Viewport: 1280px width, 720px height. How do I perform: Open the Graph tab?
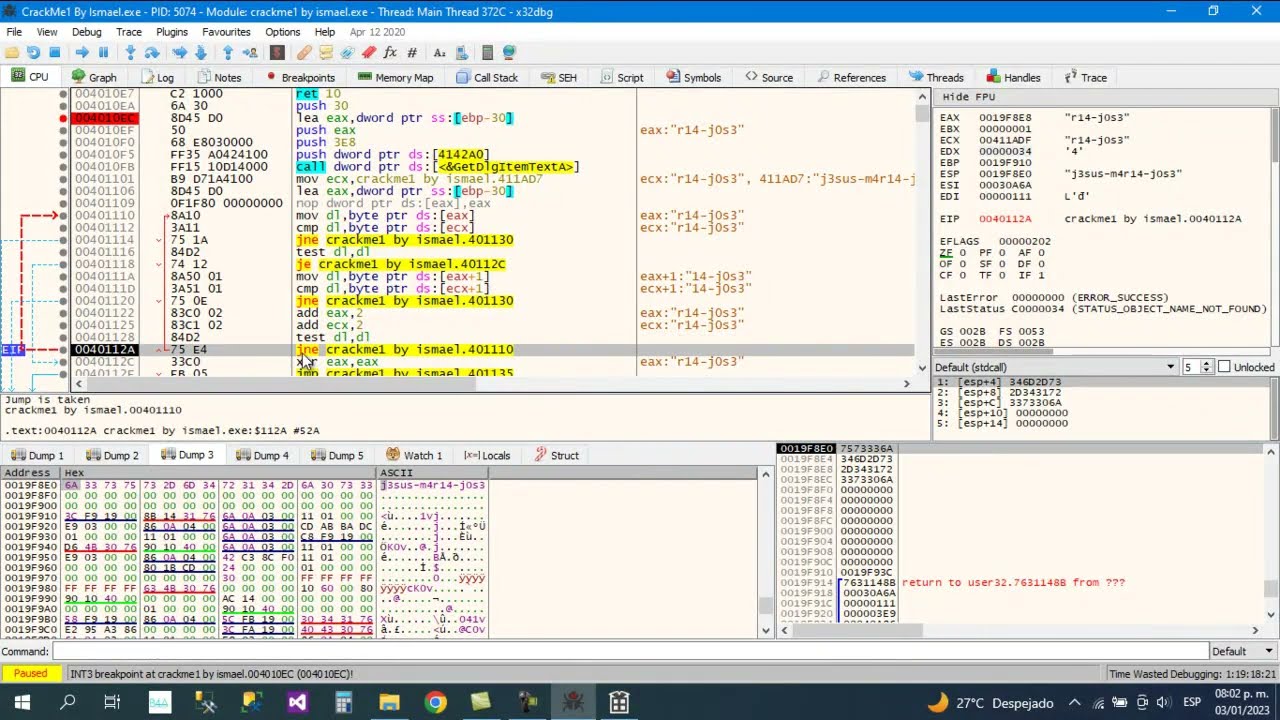point(94,77)
